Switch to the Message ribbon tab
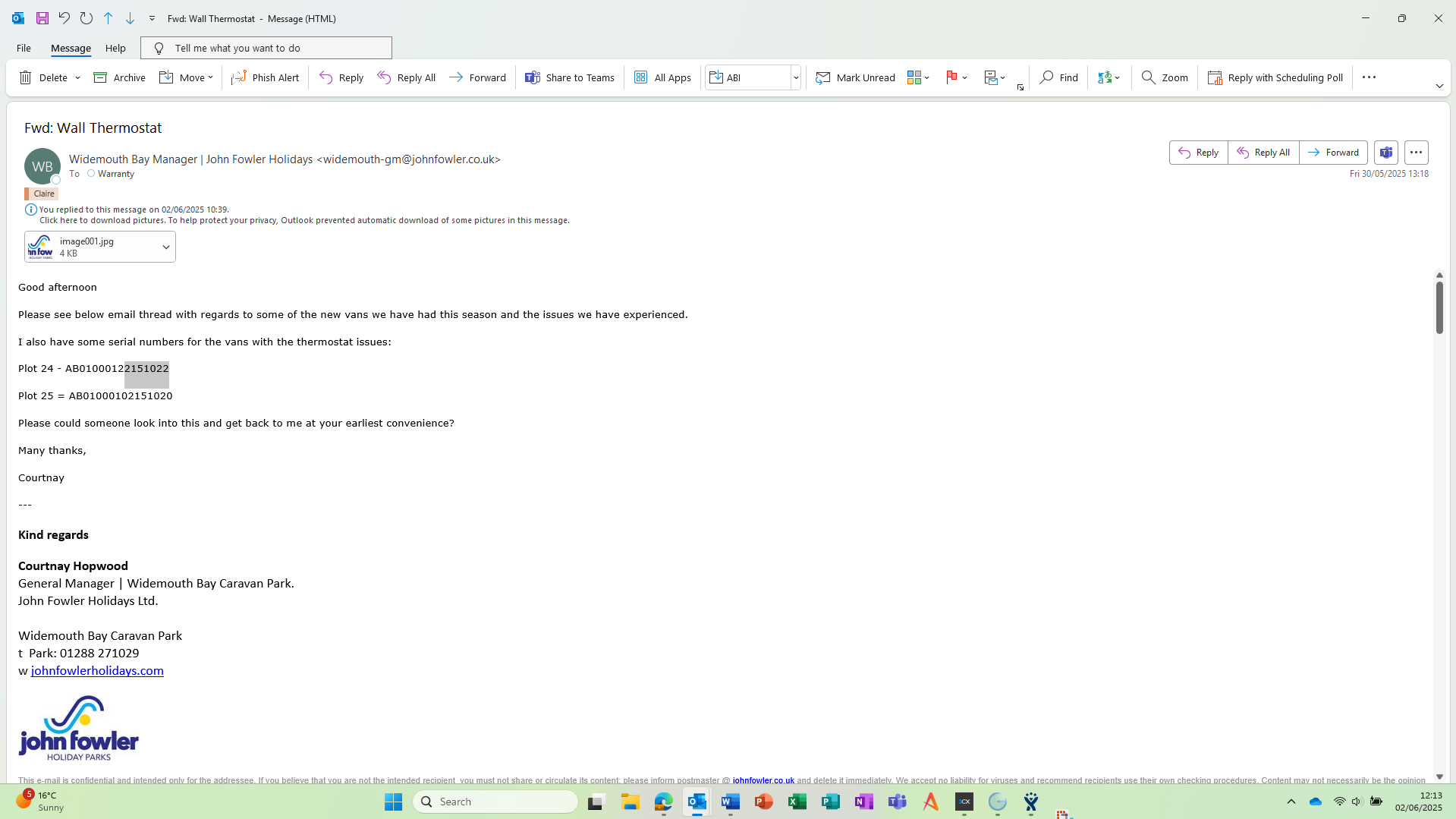Screen dimensions: 1456x819 71,48
